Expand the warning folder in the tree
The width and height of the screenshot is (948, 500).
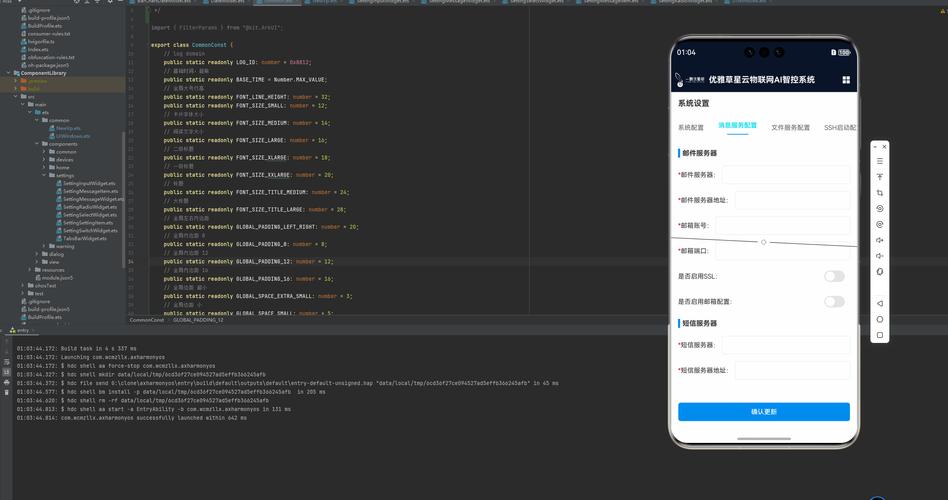[45, 246]
